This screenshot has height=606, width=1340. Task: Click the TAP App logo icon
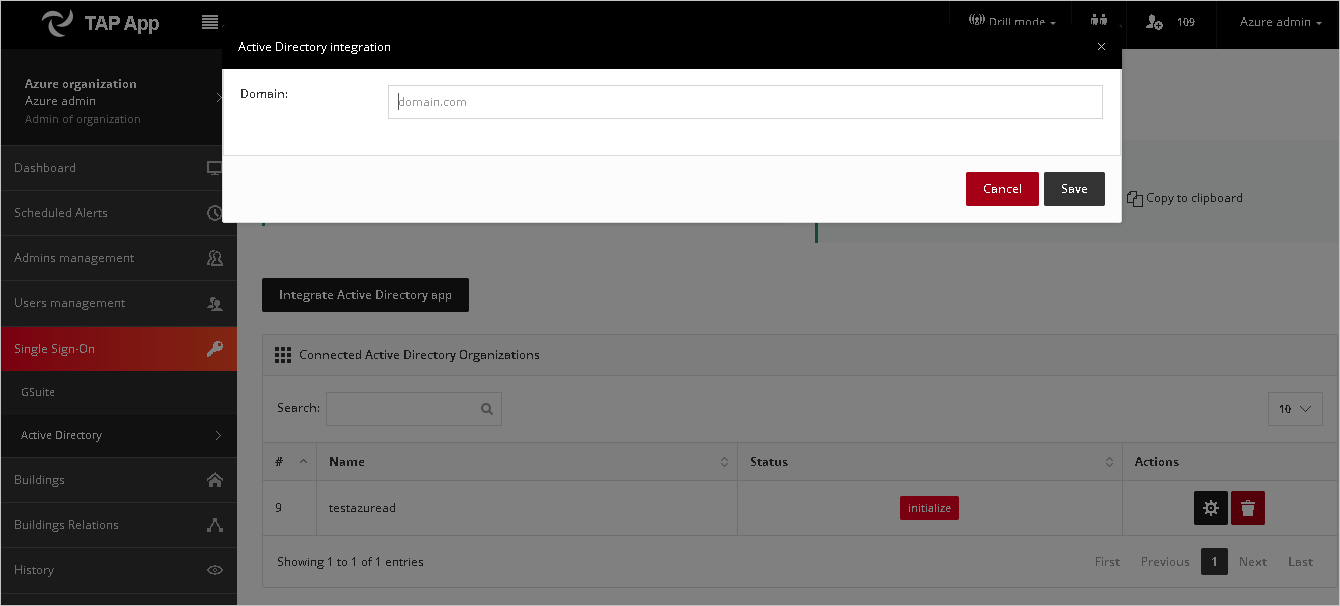tap(58, 22)
